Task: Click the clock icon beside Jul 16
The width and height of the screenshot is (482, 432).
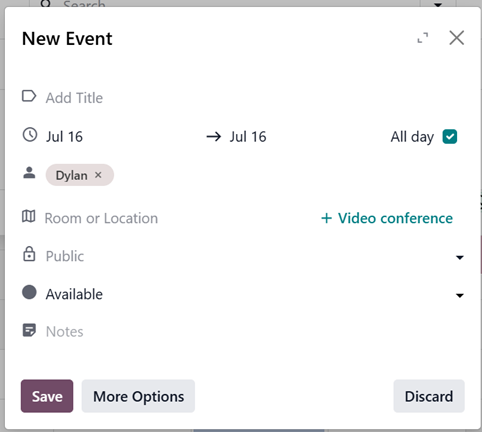Action: 30,135
